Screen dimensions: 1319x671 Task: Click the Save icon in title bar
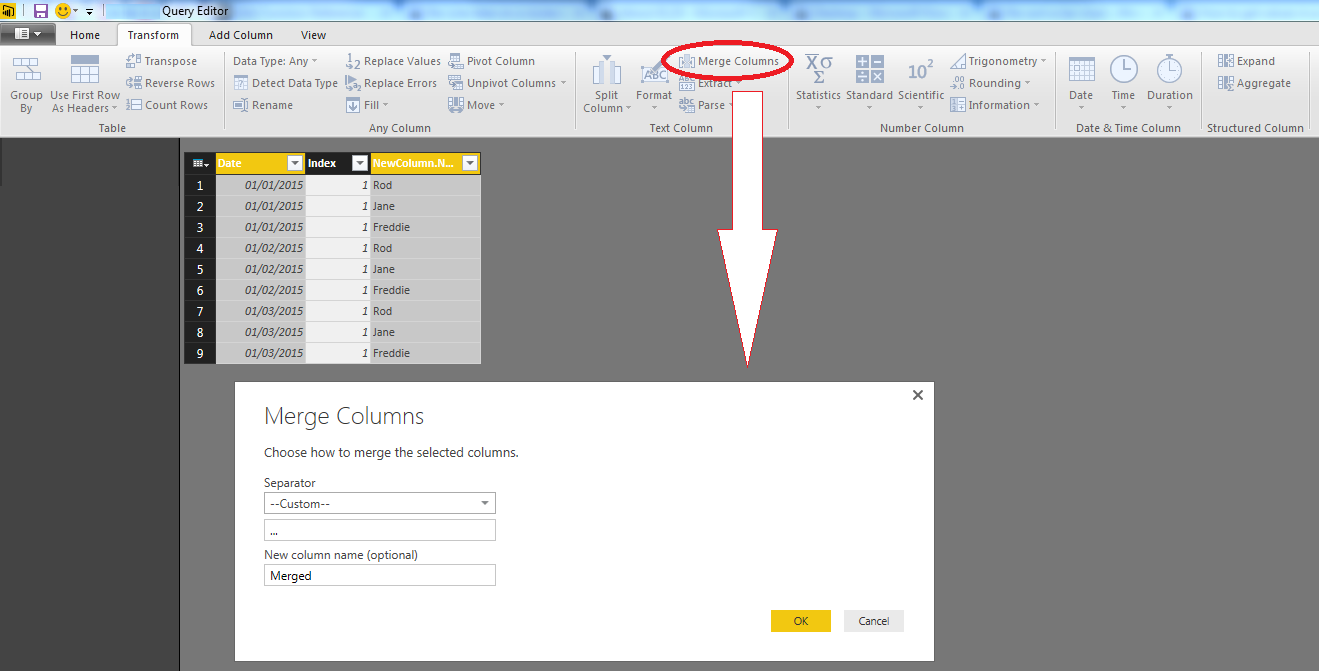tap(41, 11)
